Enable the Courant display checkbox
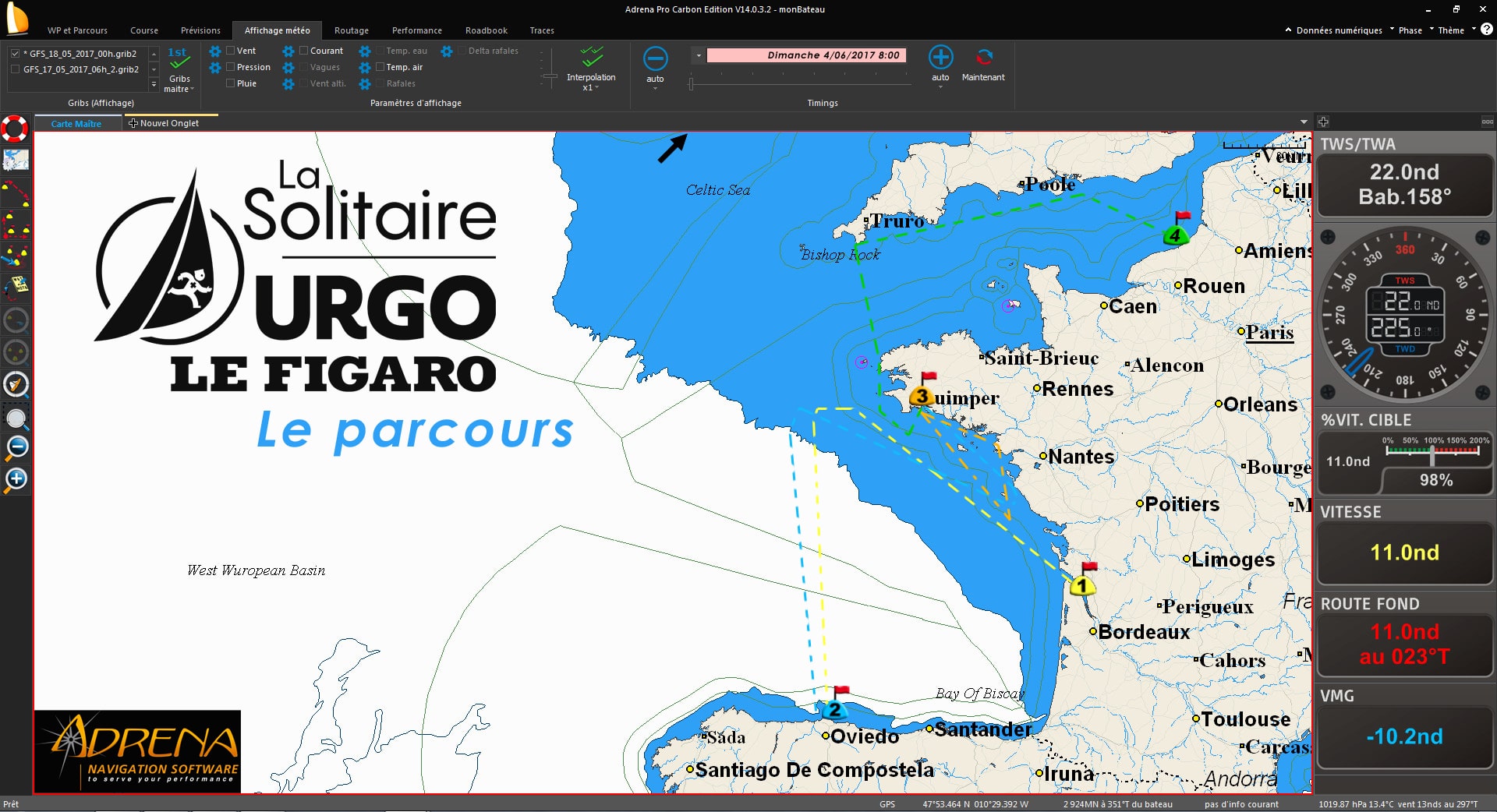 [x=304, y=51]
